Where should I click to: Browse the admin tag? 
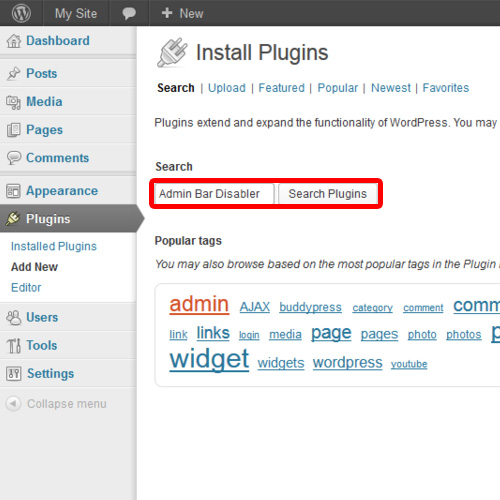[x=199, y=304]
